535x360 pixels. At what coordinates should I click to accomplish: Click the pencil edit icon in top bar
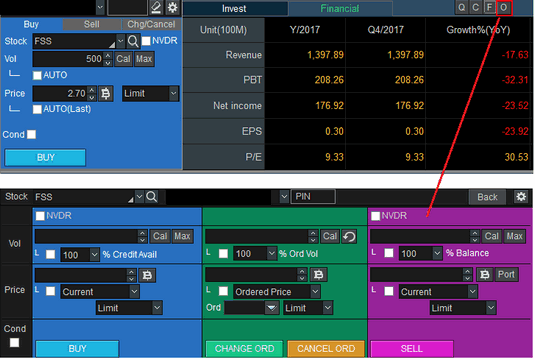coord(156,8)
